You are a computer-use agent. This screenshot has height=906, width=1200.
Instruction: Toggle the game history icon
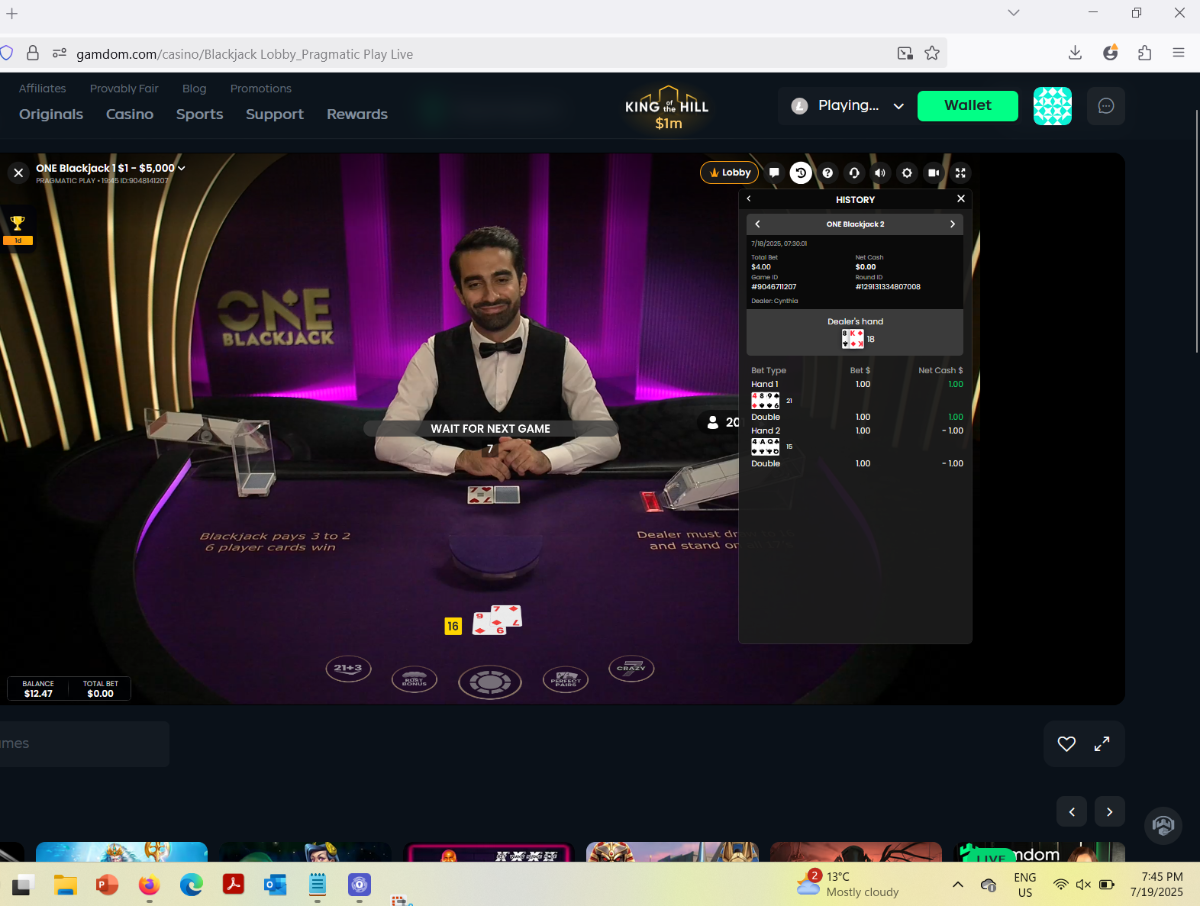[801, 173]
